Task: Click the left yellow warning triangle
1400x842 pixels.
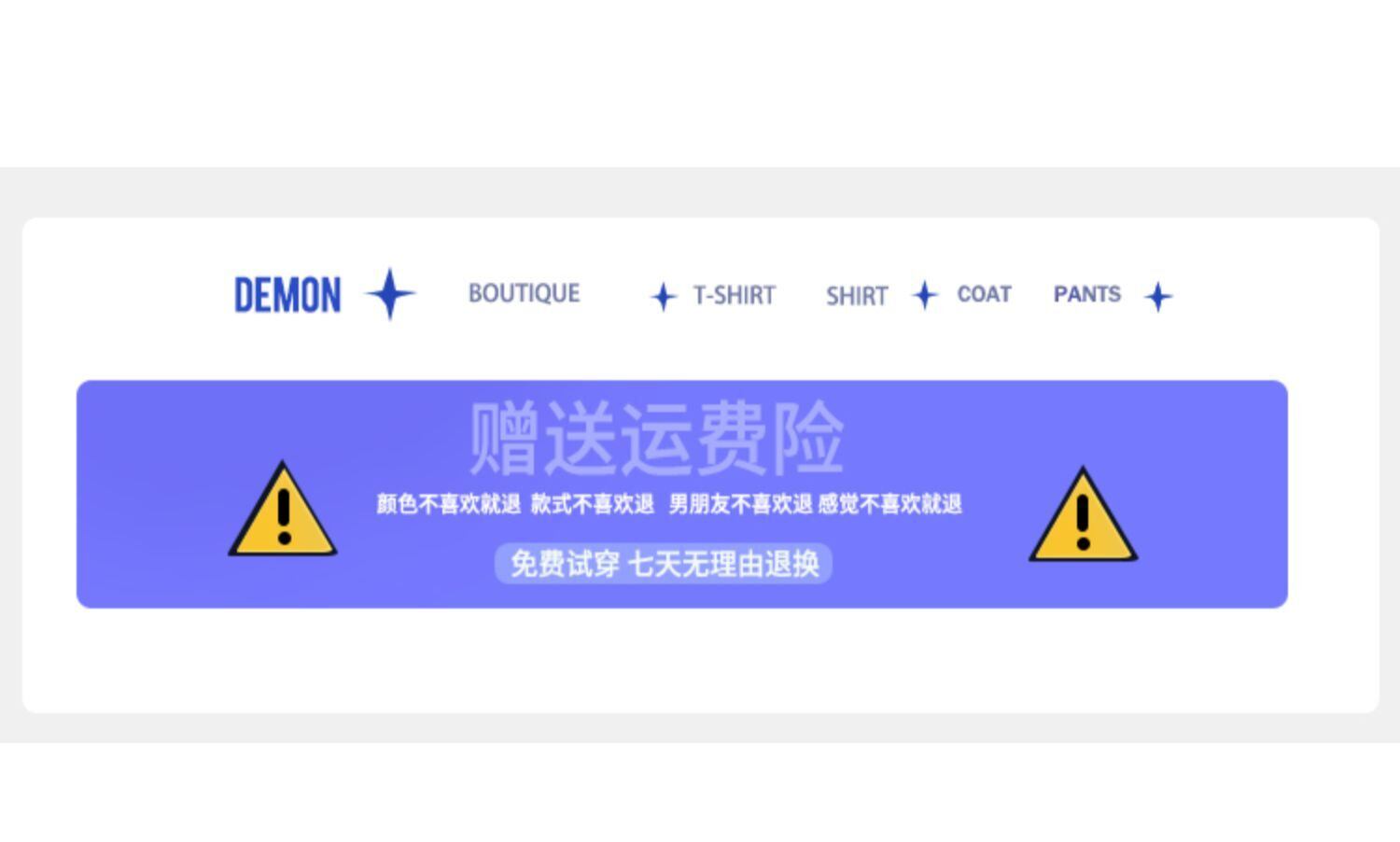Action: pos(283,511)
